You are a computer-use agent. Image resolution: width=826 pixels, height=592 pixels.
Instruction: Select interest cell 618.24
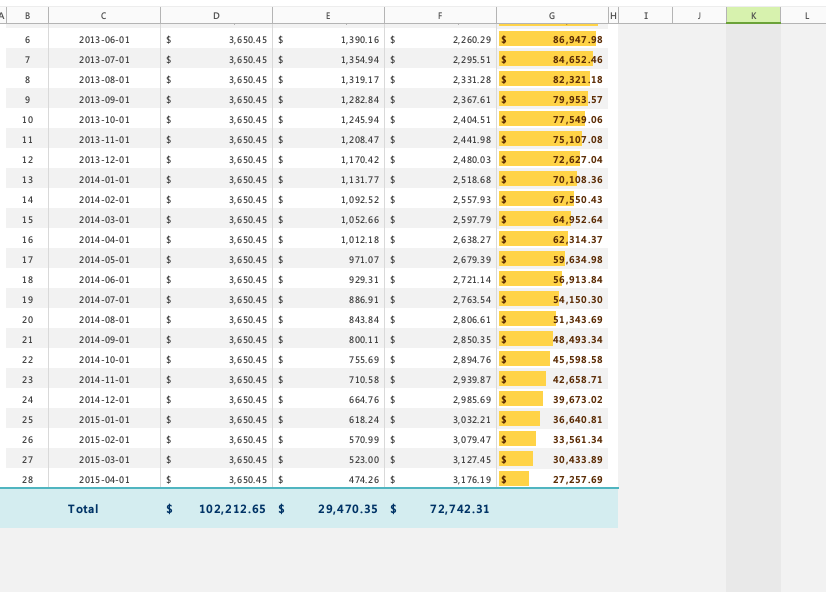[328, 420]
